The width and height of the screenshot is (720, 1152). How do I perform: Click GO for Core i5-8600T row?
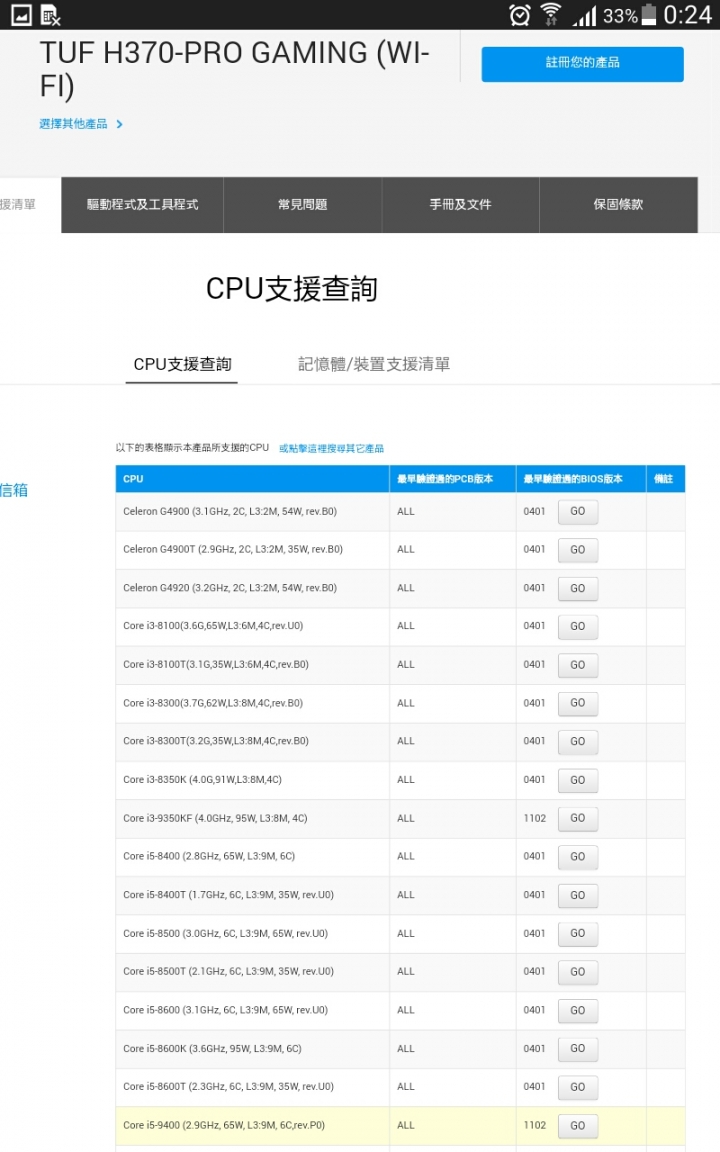pyautogui.click(x=578, y=1087)
